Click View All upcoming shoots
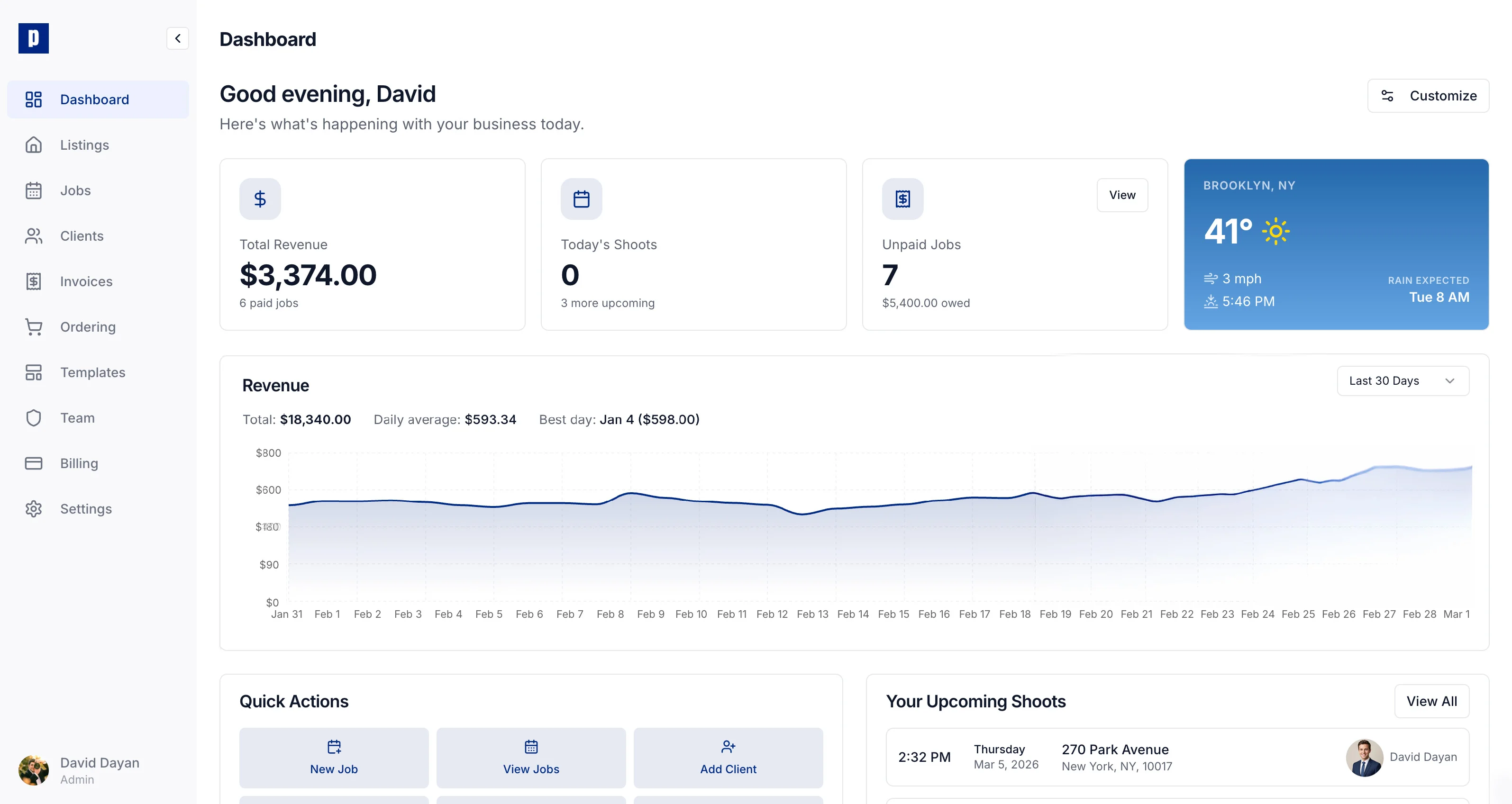1512x804 pixels. pyautogui.click(x=1431, y=701)
